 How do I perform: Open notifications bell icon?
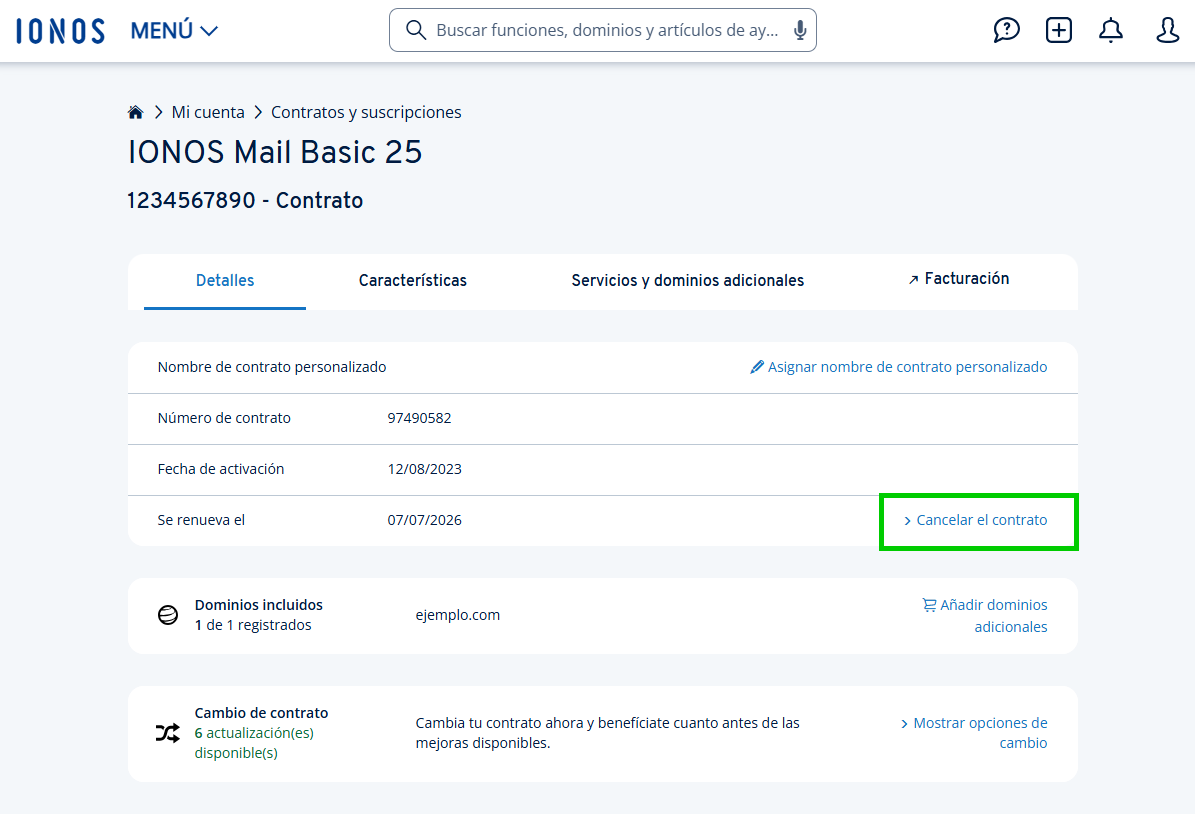pos(1110,30)
